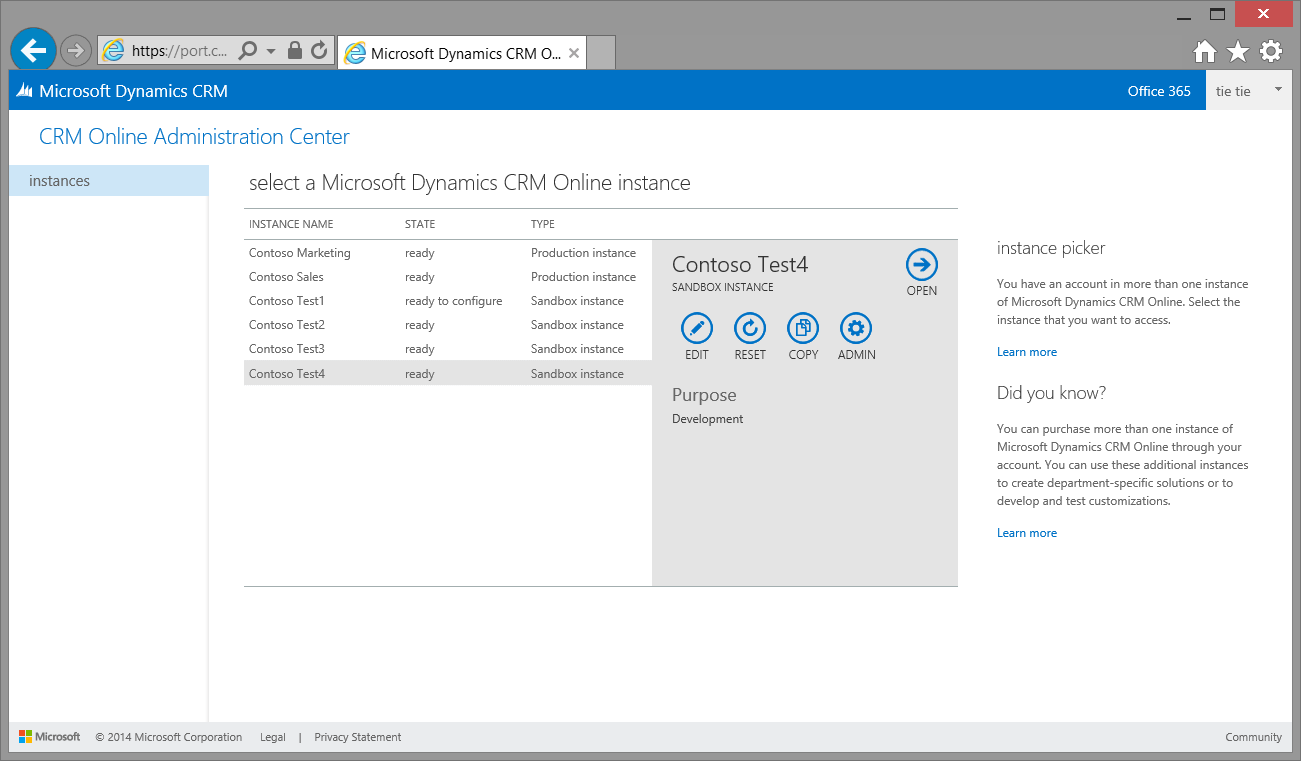Expand the address bar search dropdown arrow
The width and height of the screenshot is (1301, 761).
[271, 51]
